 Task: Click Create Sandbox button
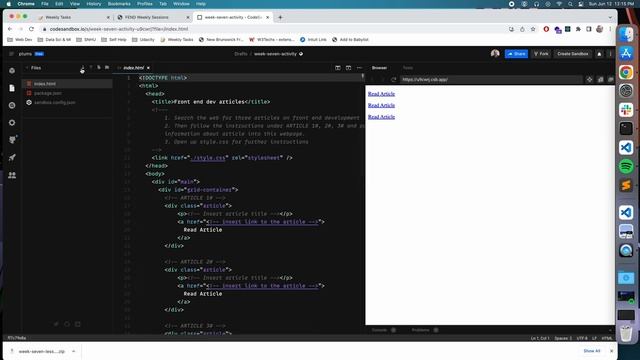click(573, 54)
